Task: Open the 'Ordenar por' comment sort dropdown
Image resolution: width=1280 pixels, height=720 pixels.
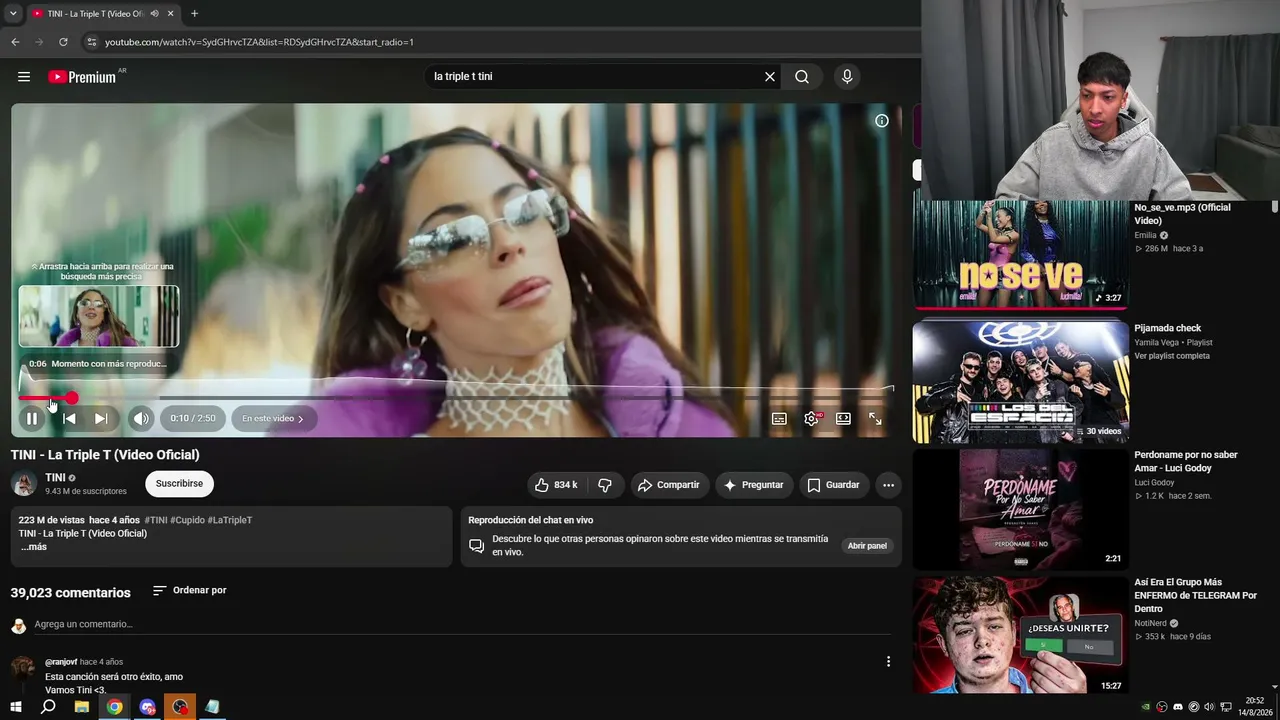Action: click(x=190, y=591)
